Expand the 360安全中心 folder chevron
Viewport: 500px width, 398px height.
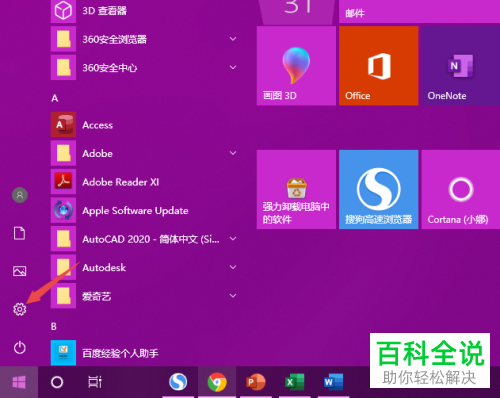(233, 68)
